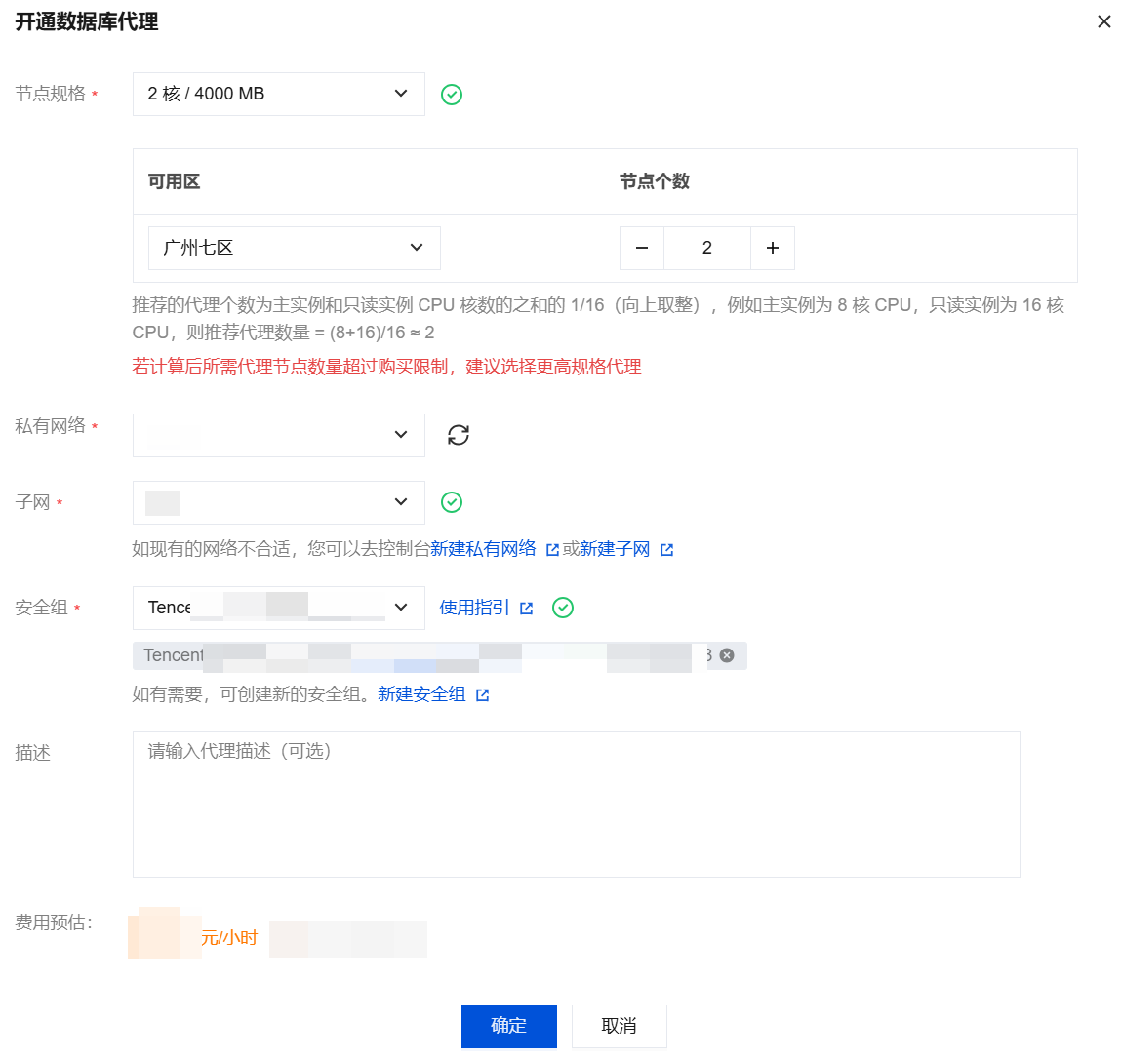
Task: Confirm with the 确定 button
Action: tap(509, 1026)
